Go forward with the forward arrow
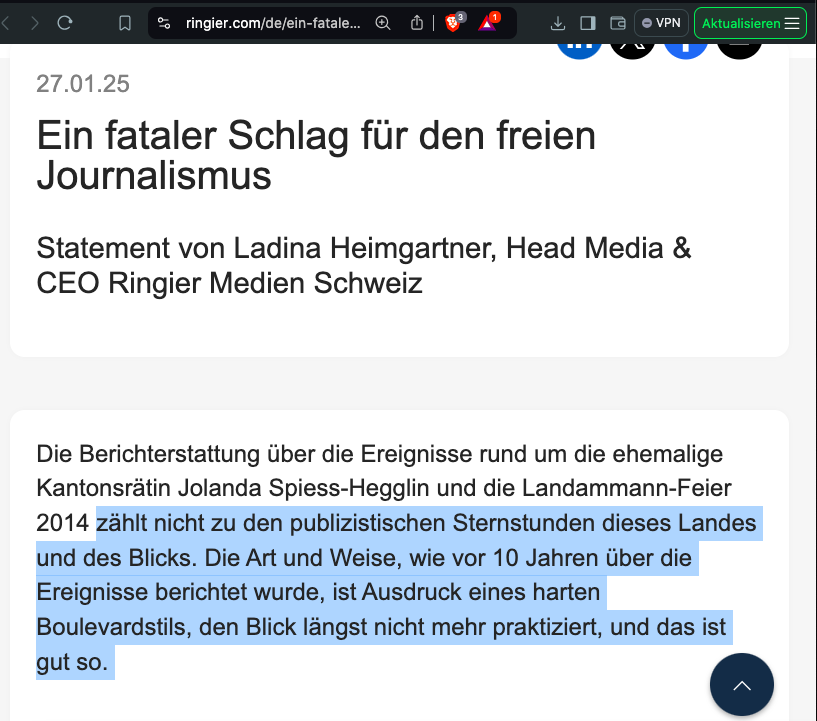 pos(34,23)
